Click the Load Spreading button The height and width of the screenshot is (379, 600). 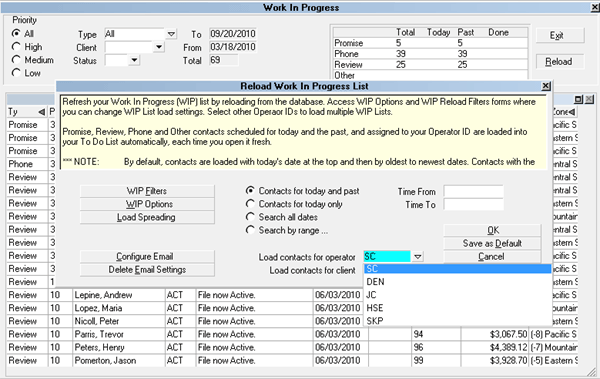click(147, 217)
